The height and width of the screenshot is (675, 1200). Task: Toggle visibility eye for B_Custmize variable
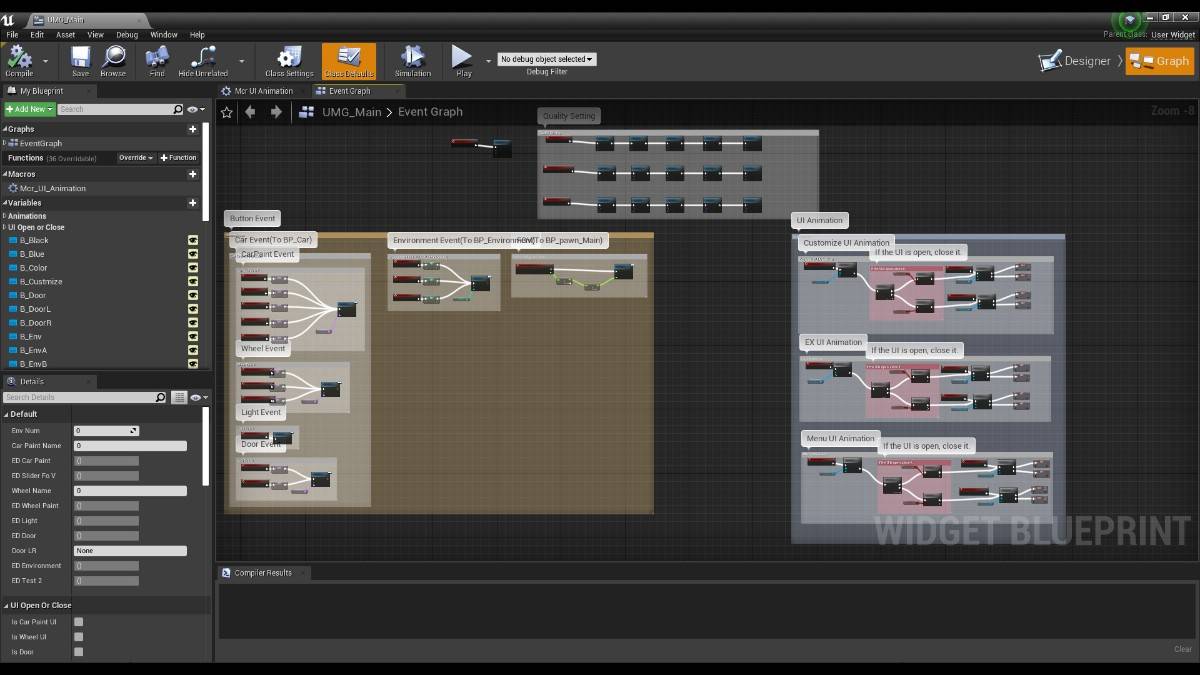tap(193, 282)
